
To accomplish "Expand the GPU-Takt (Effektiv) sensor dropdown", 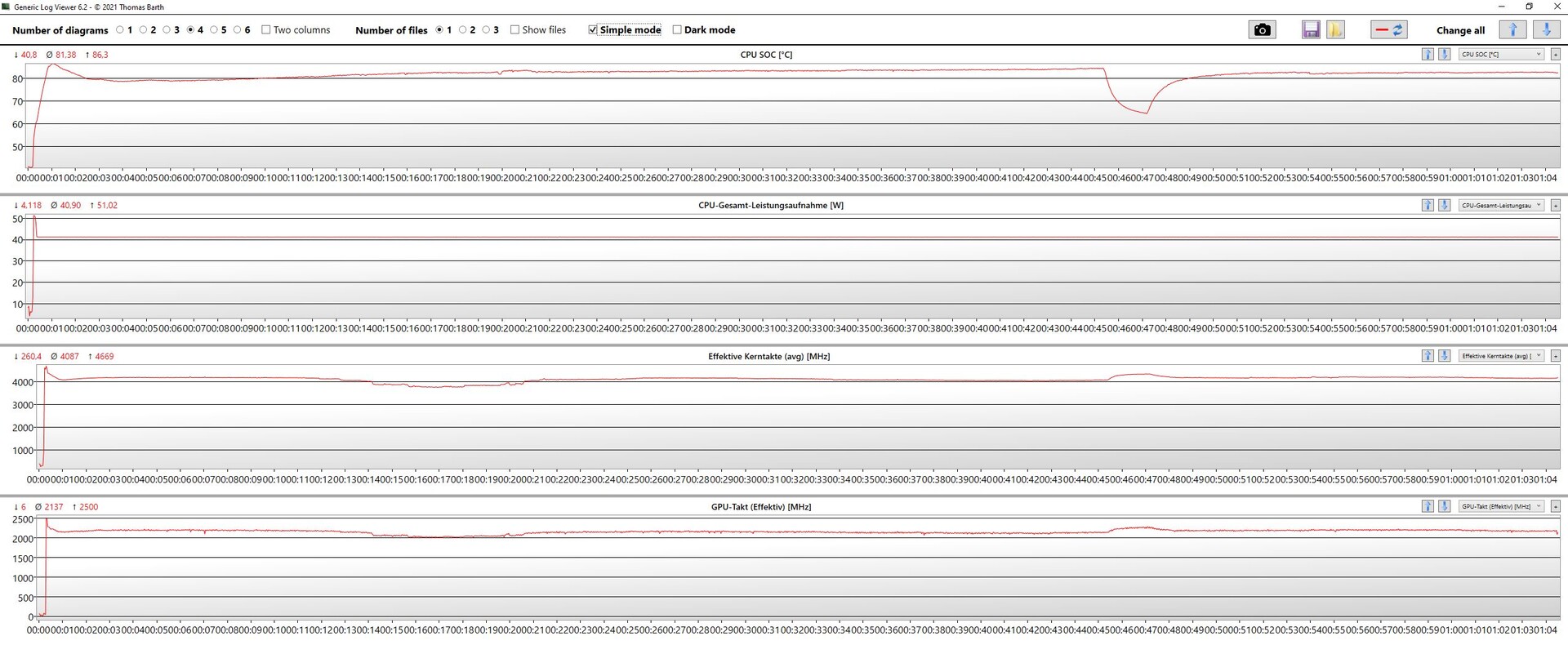I will (1501, 507).
